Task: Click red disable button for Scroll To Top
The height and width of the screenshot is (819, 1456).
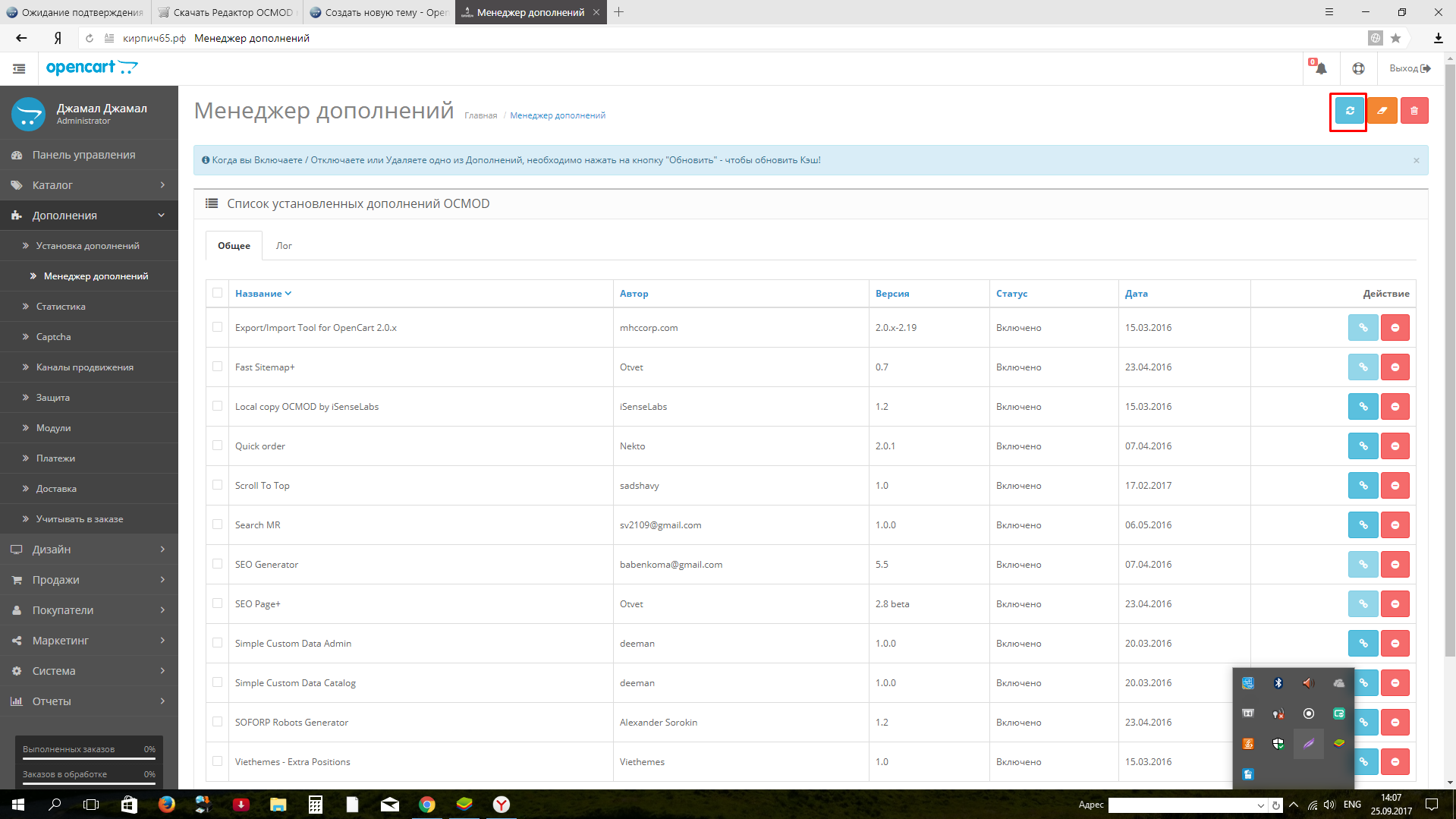Action: tap(1395, 486)
